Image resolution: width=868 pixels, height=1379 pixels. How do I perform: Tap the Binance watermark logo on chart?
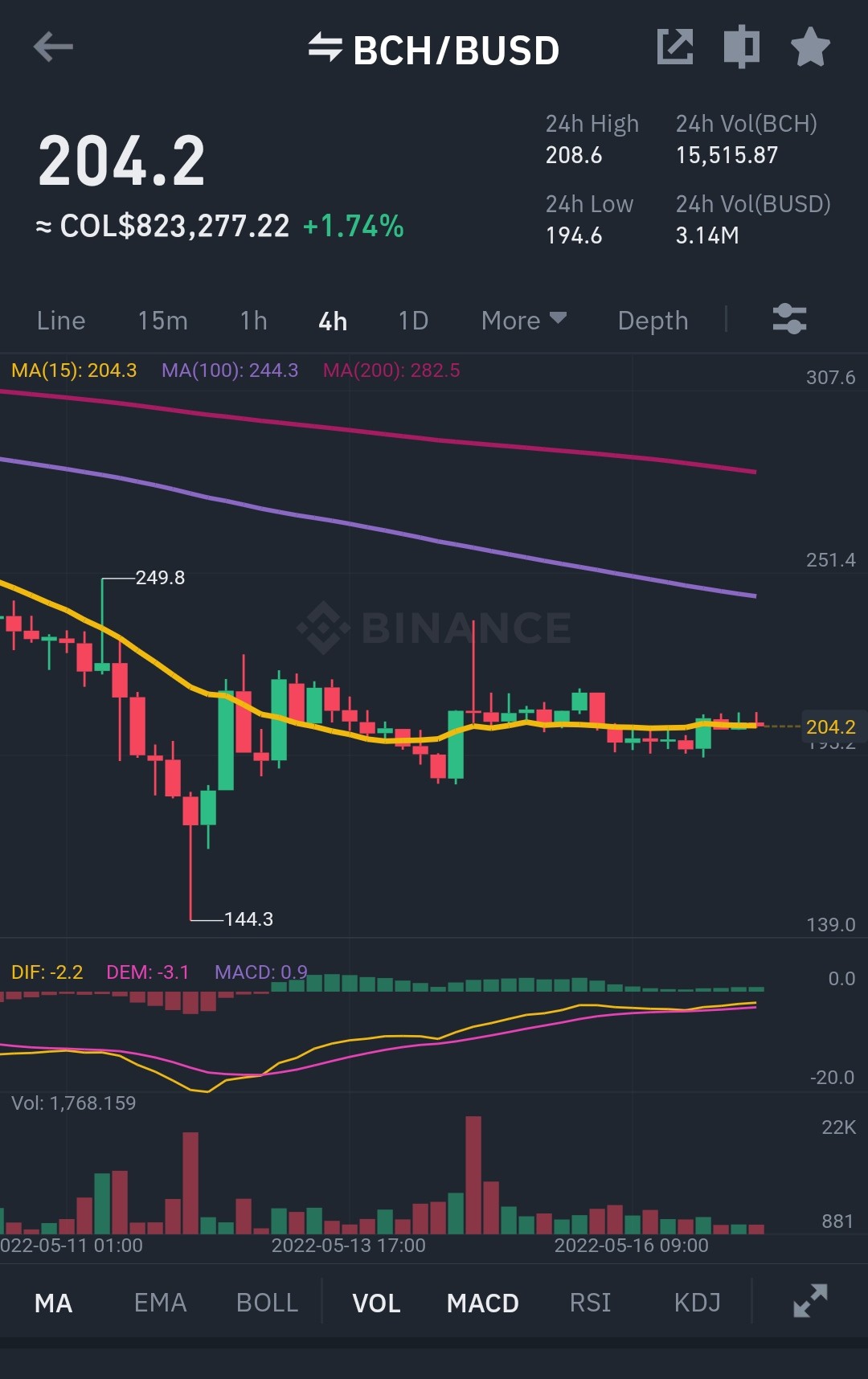coord(434,628)
